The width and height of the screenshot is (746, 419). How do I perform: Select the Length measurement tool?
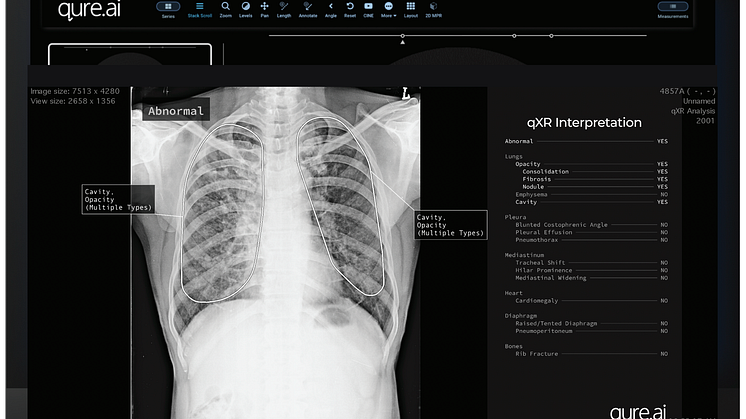(284, 10)
